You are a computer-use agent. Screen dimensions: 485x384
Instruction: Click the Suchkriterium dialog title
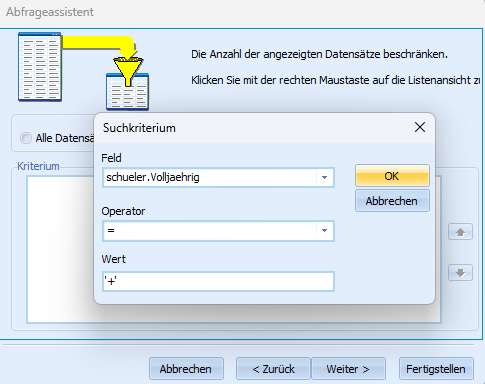coord(139,128)
